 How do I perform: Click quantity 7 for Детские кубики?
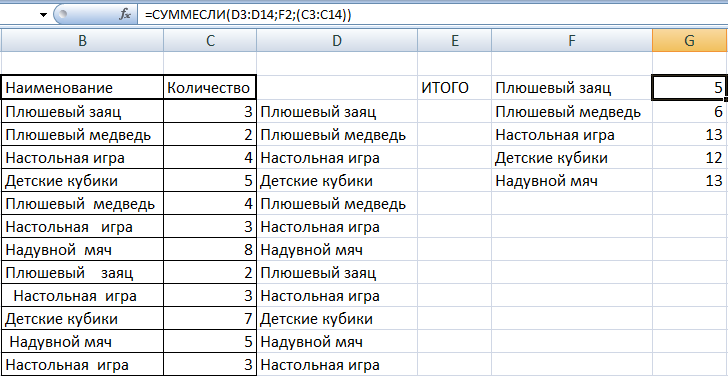tap(210, 319)
